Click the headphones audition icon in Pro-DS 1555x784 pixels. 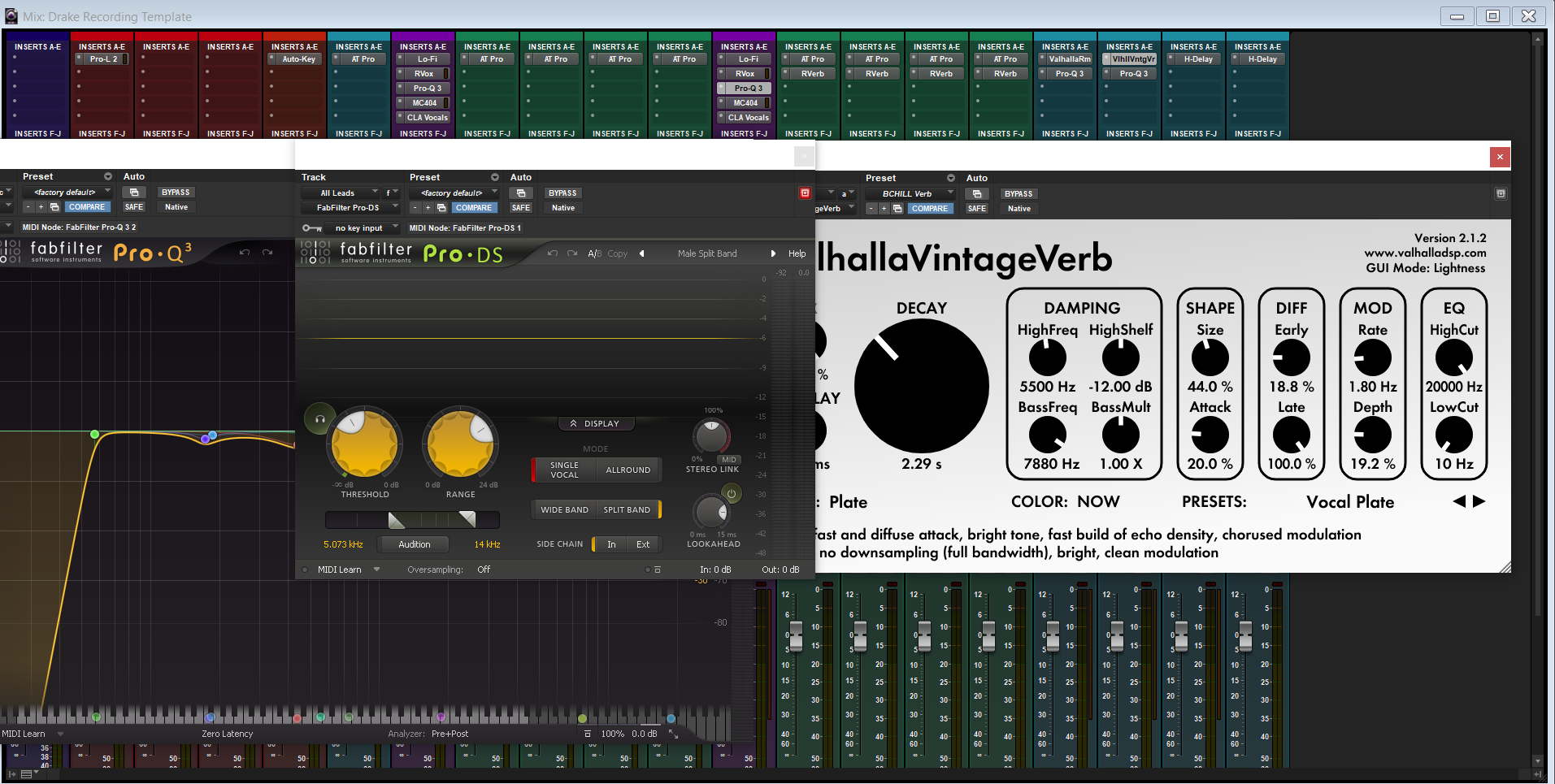[x=319, y=419]
